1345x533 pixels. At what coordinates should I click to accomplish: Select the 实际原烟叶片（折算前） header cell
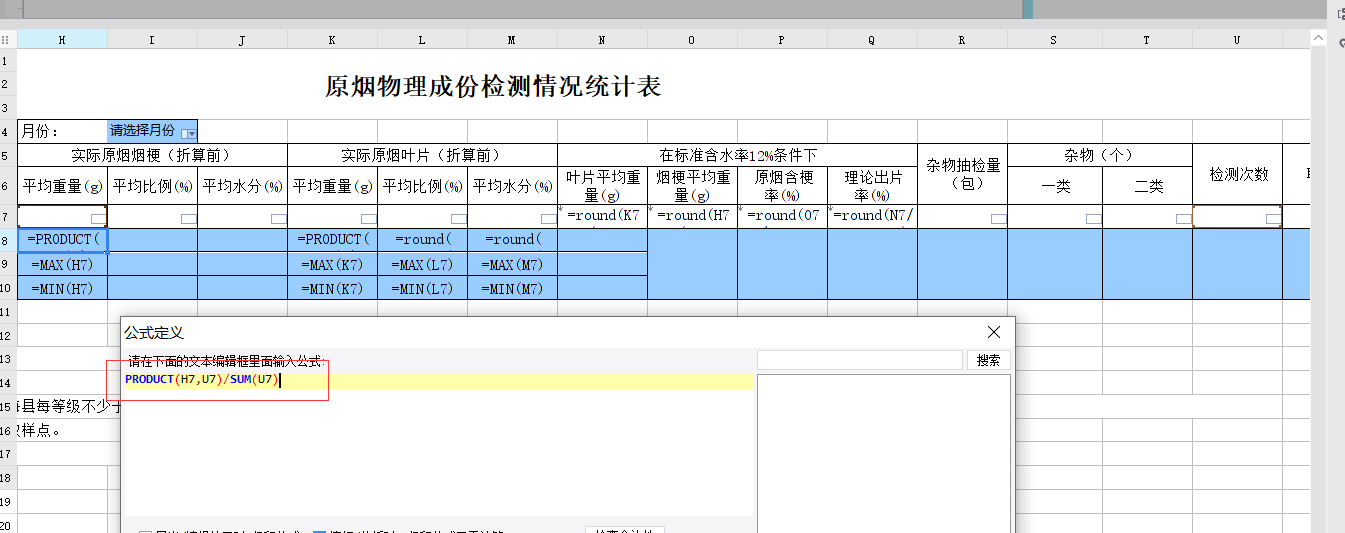click(422, 155)
